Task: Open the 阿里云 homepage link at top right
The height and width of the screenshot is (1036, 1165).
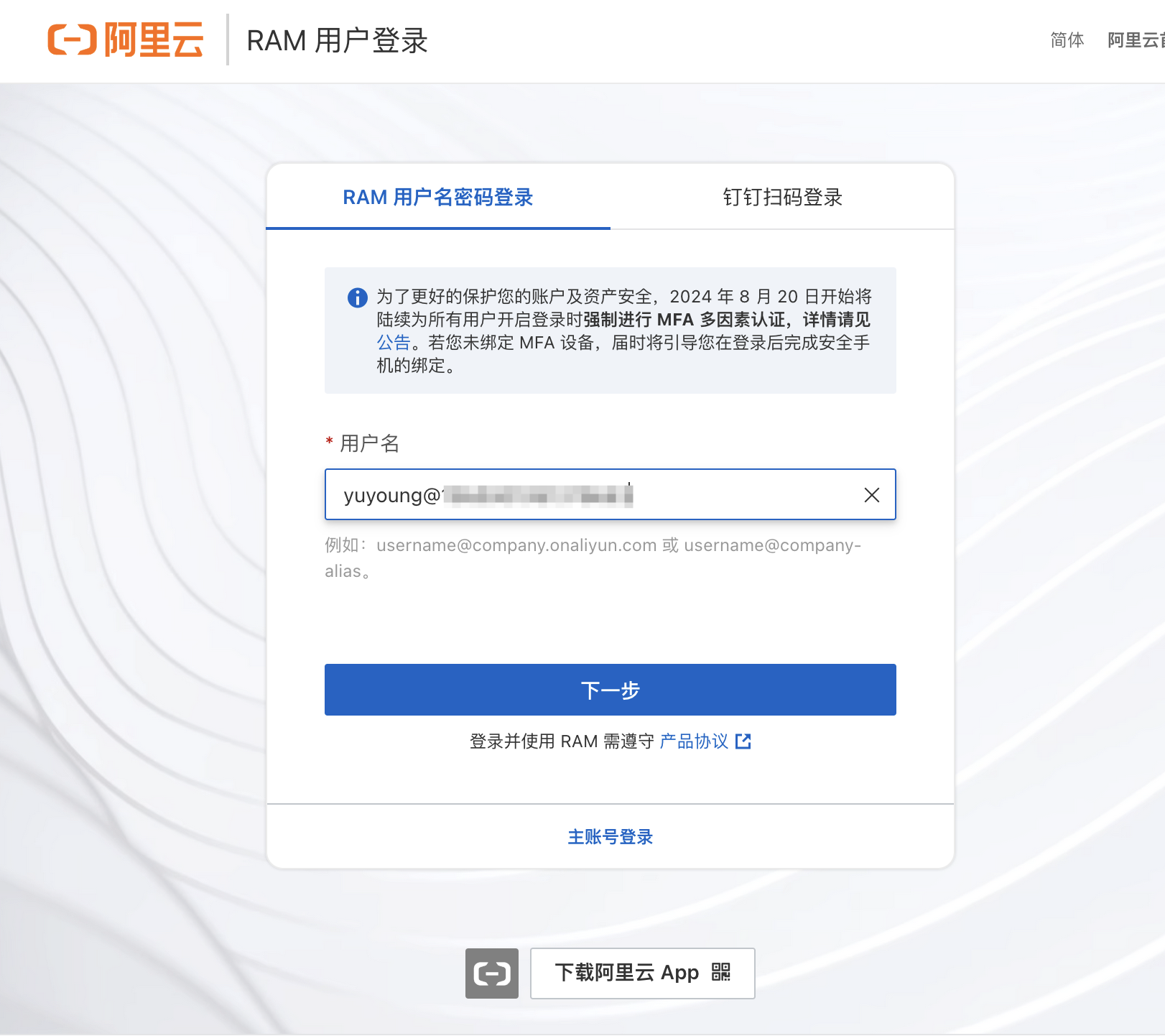Action: pyautogui.click(x=1136, y=40)
